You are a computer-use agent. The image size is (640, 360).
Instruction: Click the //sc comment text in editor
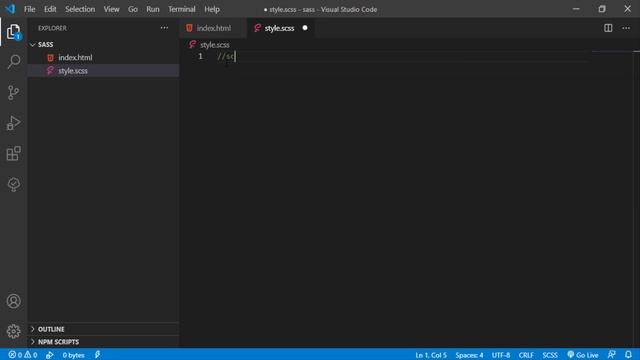226,56
